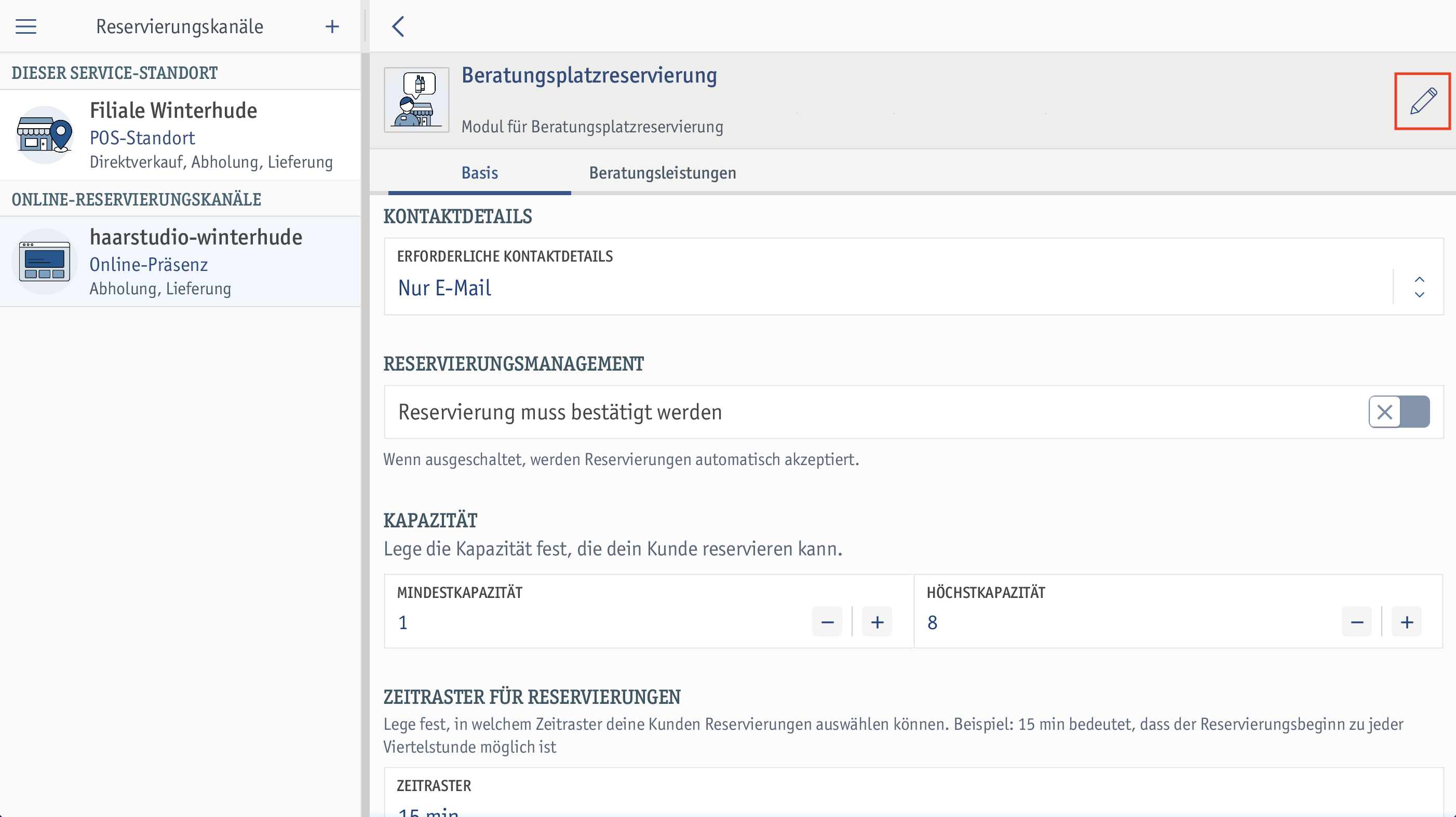Add a new reservation channel with plus icon

click(332, 26)
